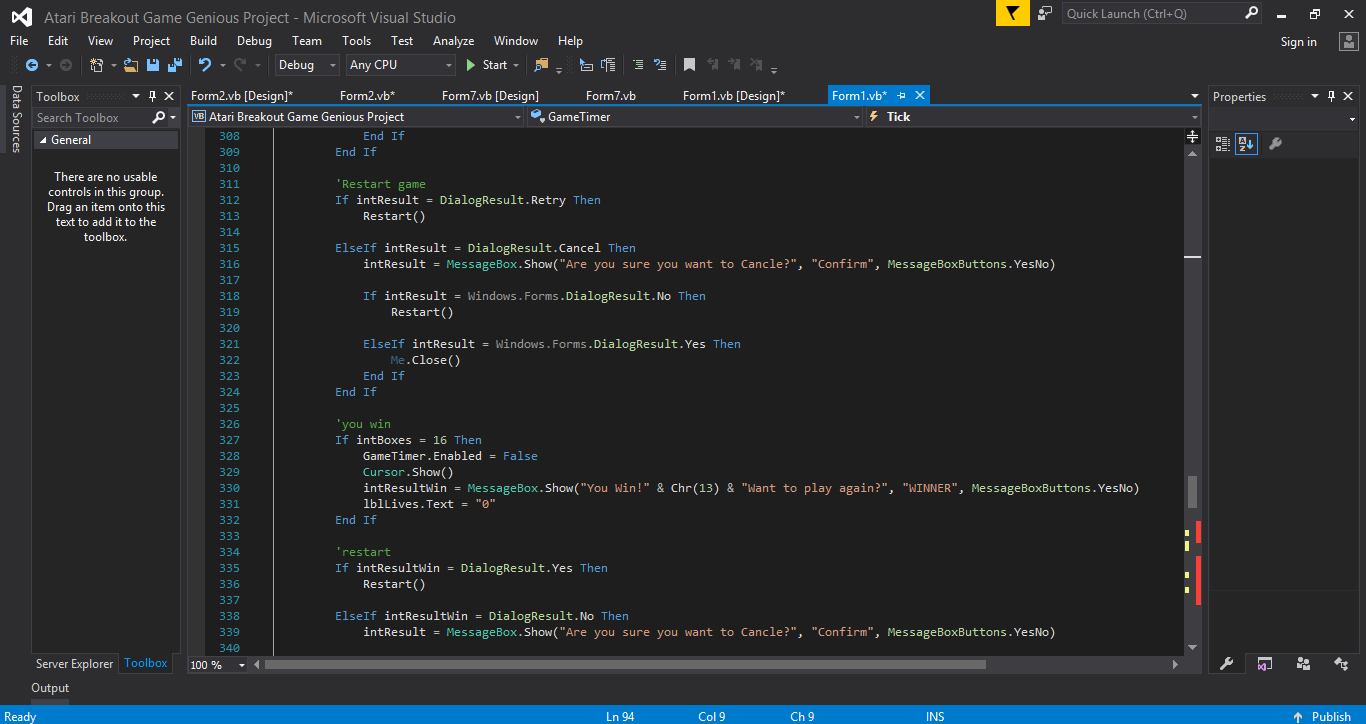The height and width of the screenshot is (724, 1366).
Task: Open the Debug configuration dropdown
Action: [x=308, y=65]
